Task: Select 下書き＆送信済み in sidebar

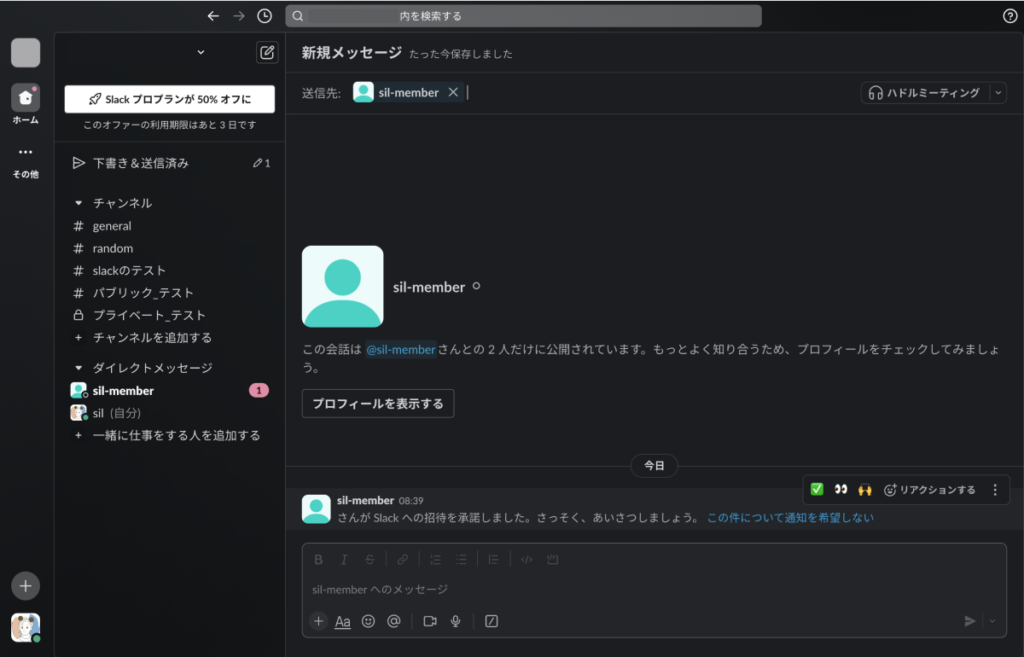Action: tap(140, 163)
